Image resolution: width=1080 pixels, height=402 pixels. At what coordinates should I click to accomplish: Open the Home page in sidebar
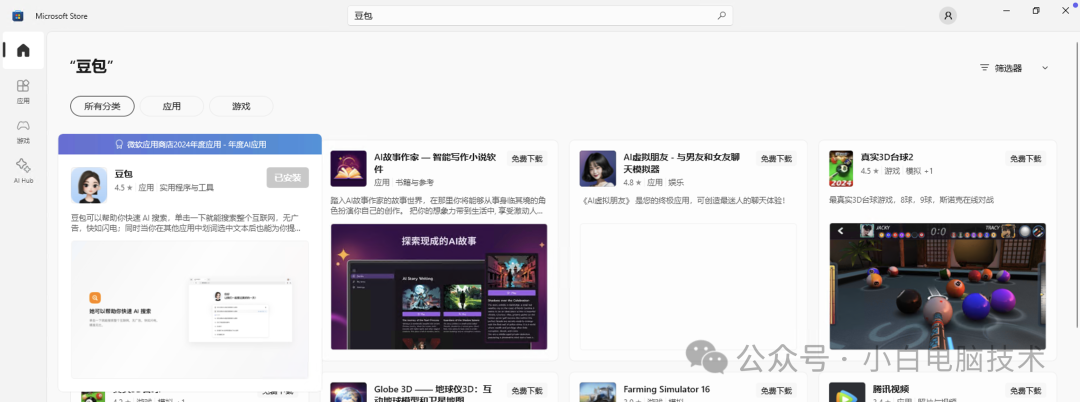pos(23,50)
